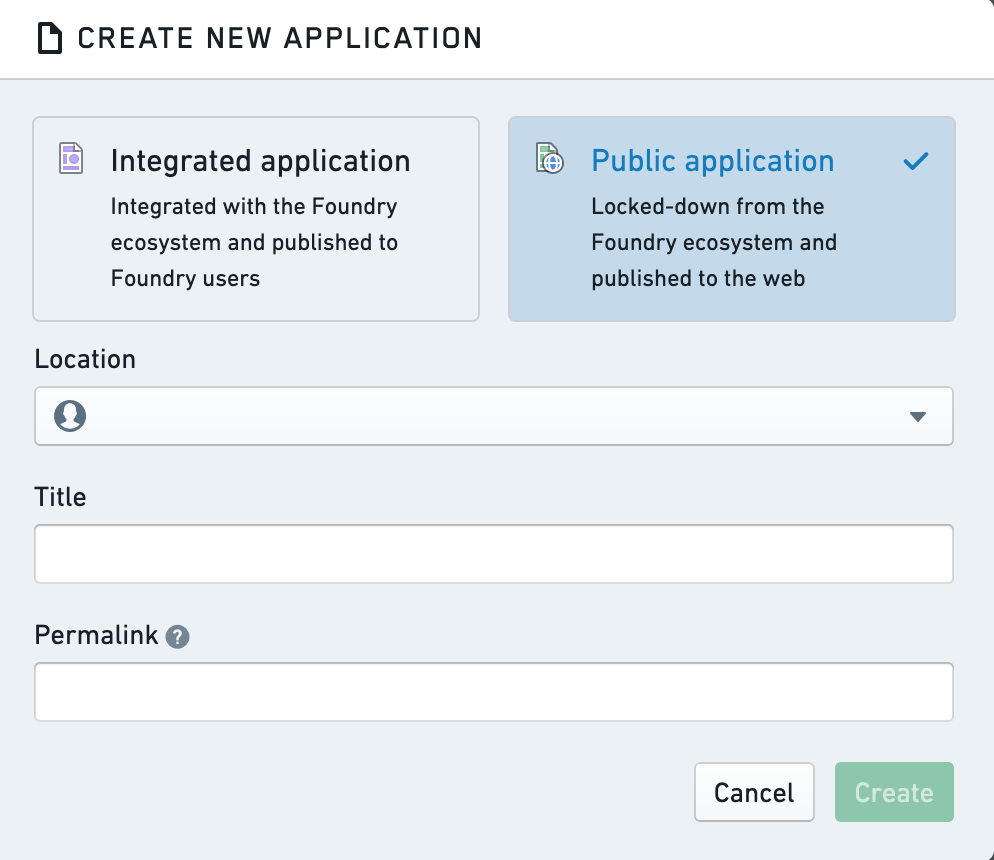Image resolution: width=994 pixels, height=860 pixels.
Task: Click the document icon beside Create New Application
Action: tap(49, 38)
